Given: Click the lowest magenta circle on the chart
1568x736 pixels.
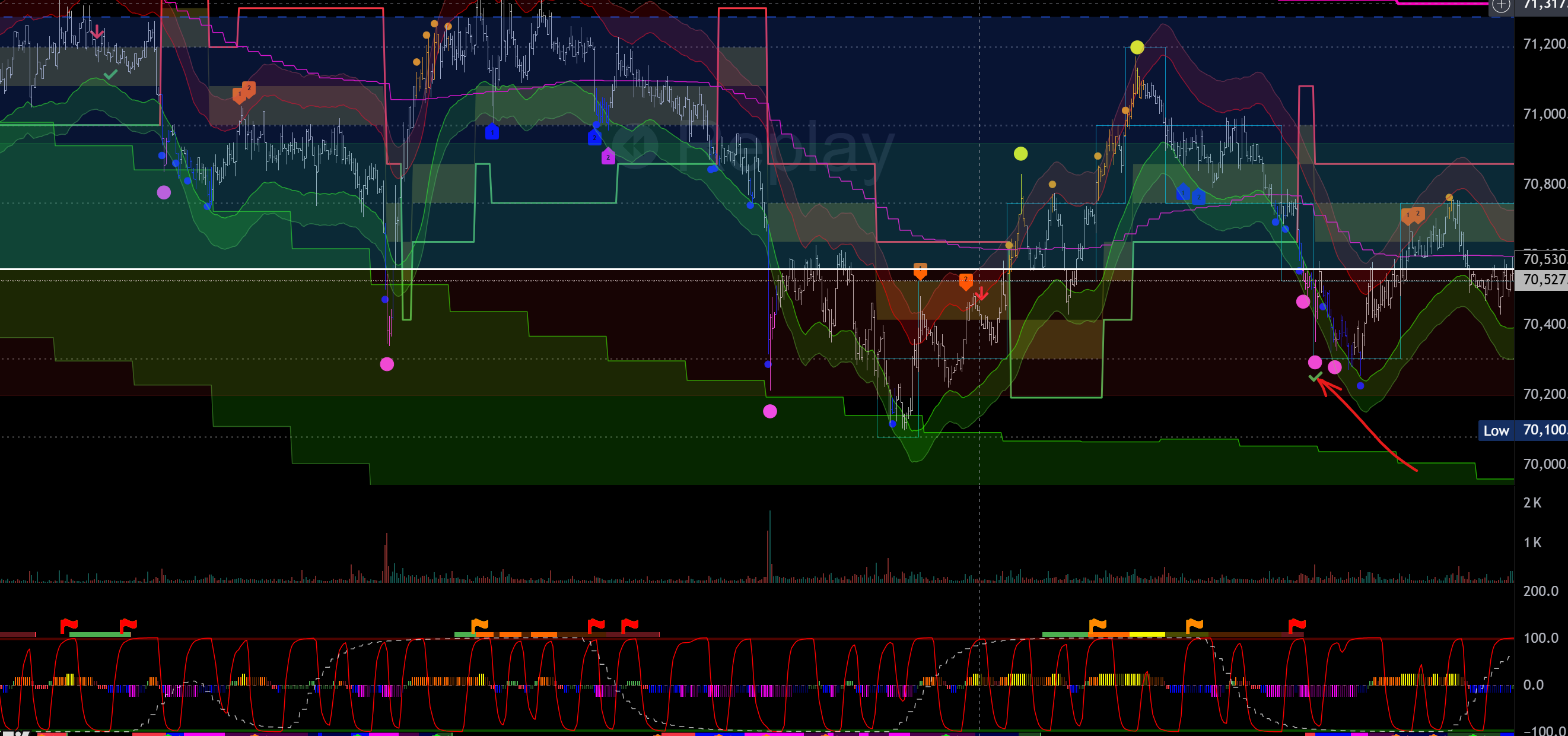Looking at the screenshot, I should click(770, 411).
